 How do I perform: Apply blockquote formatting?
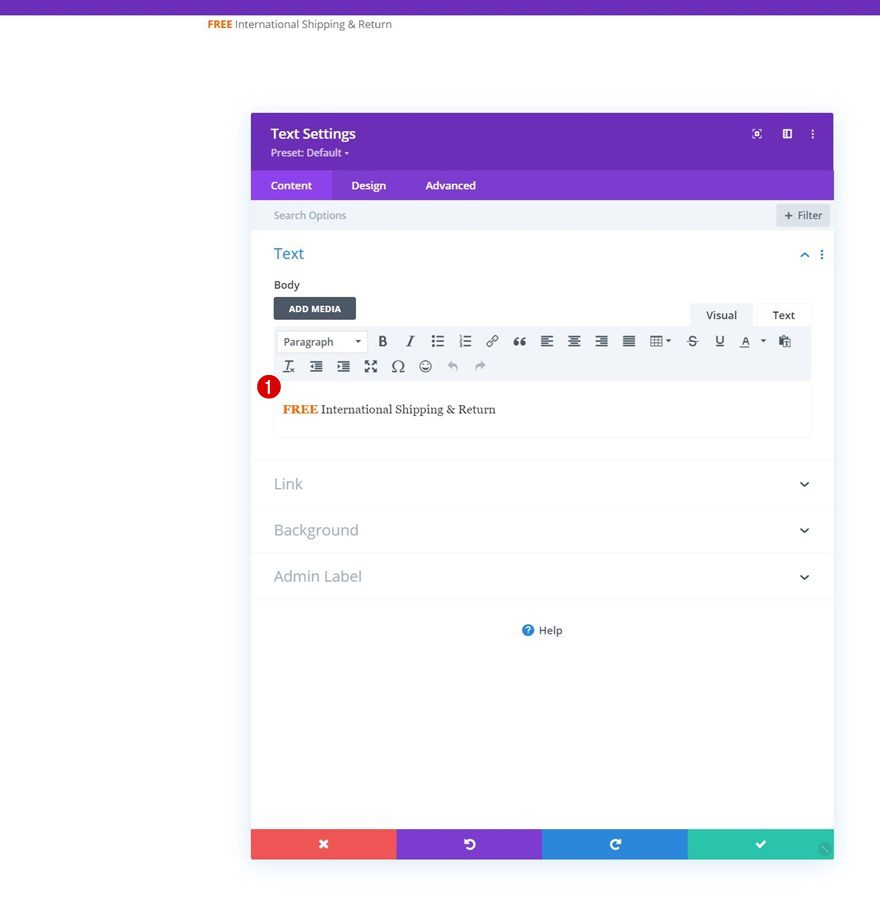tap(519, 341)
